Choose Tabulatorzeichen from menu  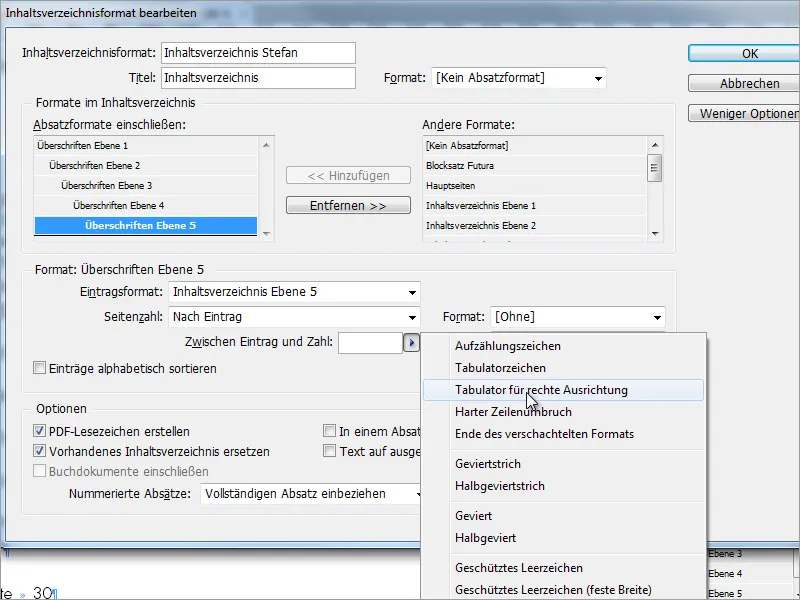coord(563,368)
